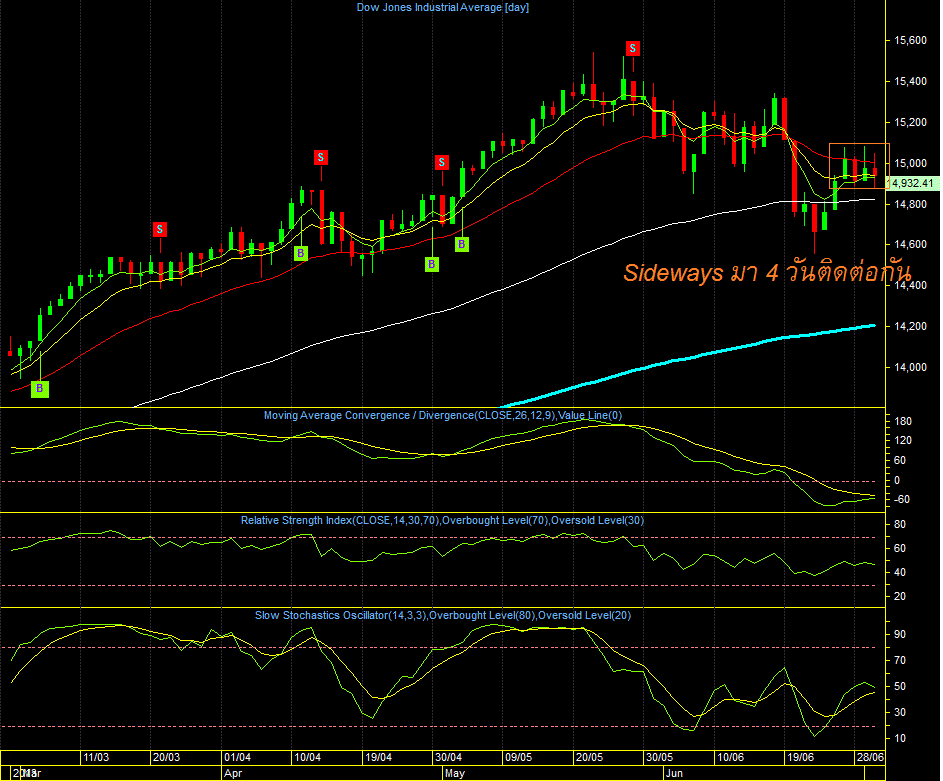Select the 14,000 price axis label
This screenshot has height=781, width=943.
[x=911, y=367]
